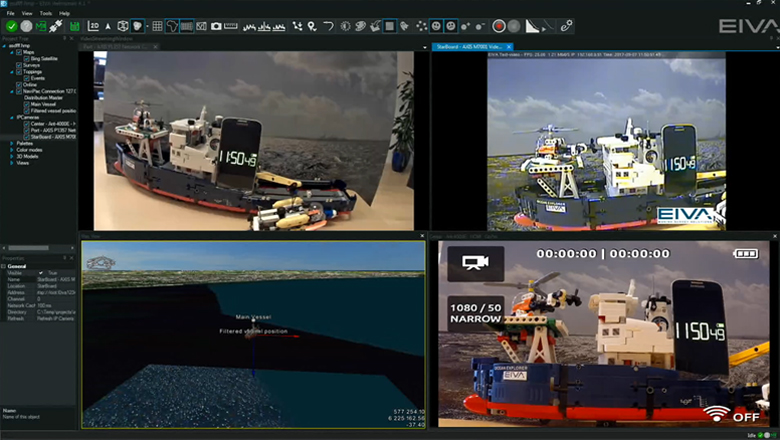This screenshot has height=440, width=780.
Task: Click the gray stop recording circle
Action: (x=514, y=26)
